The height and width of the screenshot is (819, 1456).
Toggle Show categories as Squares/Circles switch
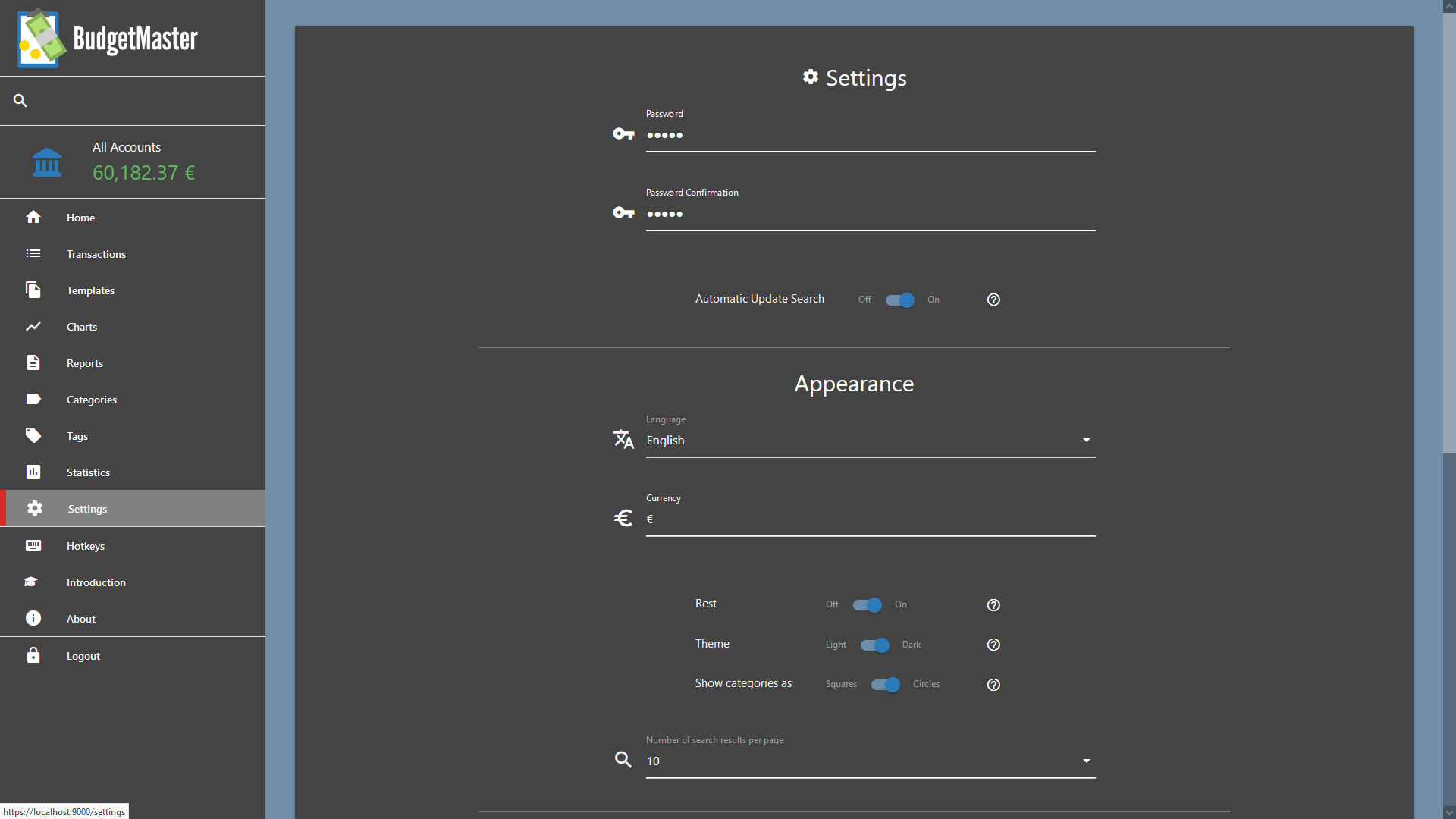886,685
